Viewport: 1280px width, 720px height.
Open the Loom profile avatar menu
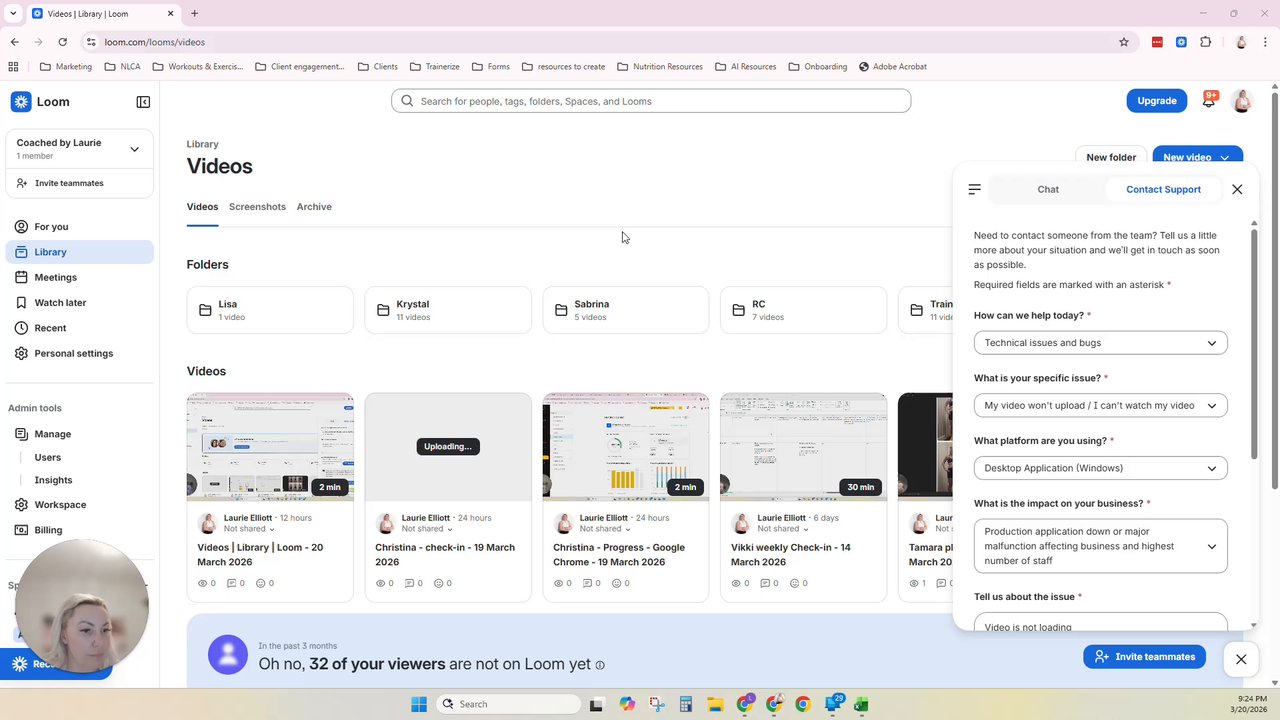point(1242,101)
